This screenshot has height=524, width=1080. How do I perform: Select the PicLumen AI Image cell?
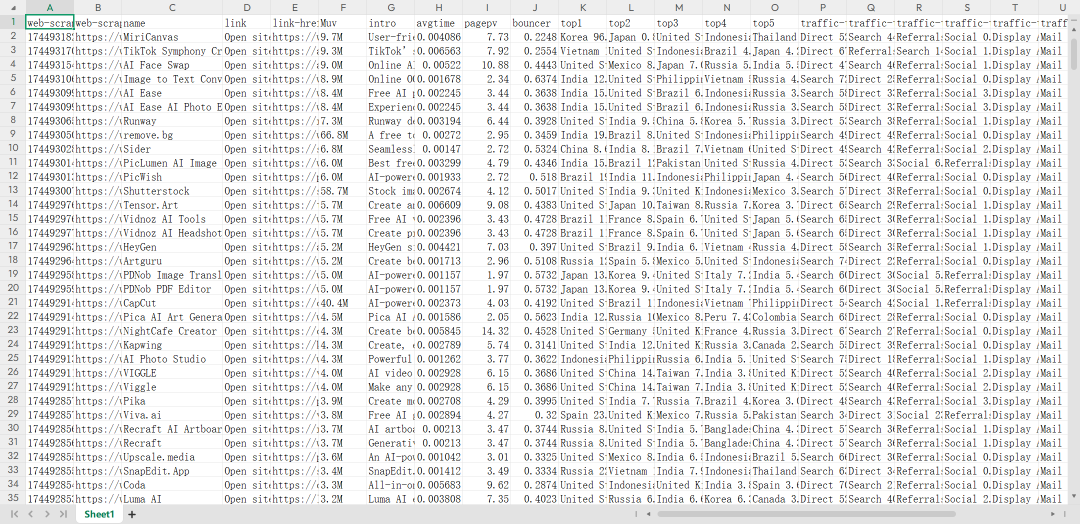tap(172, 163)
